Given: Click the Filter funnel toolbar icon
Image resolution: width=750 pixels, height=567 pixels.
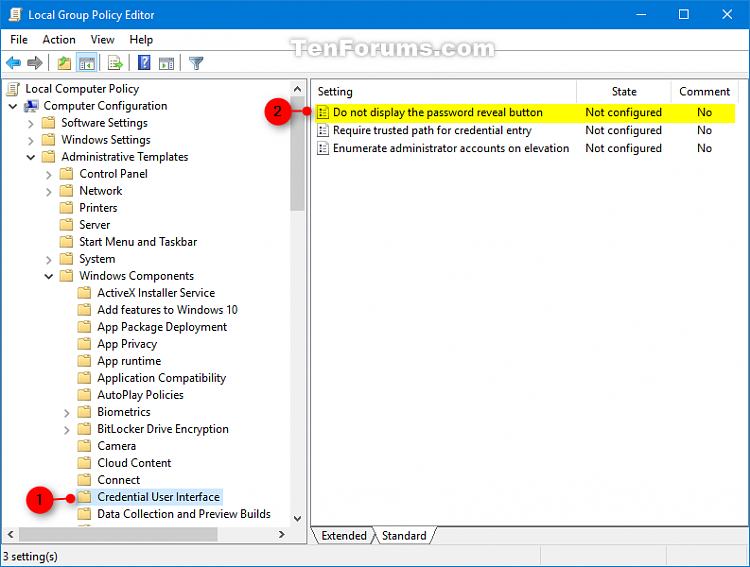Looking at the screenshot, I should [196, 63].
